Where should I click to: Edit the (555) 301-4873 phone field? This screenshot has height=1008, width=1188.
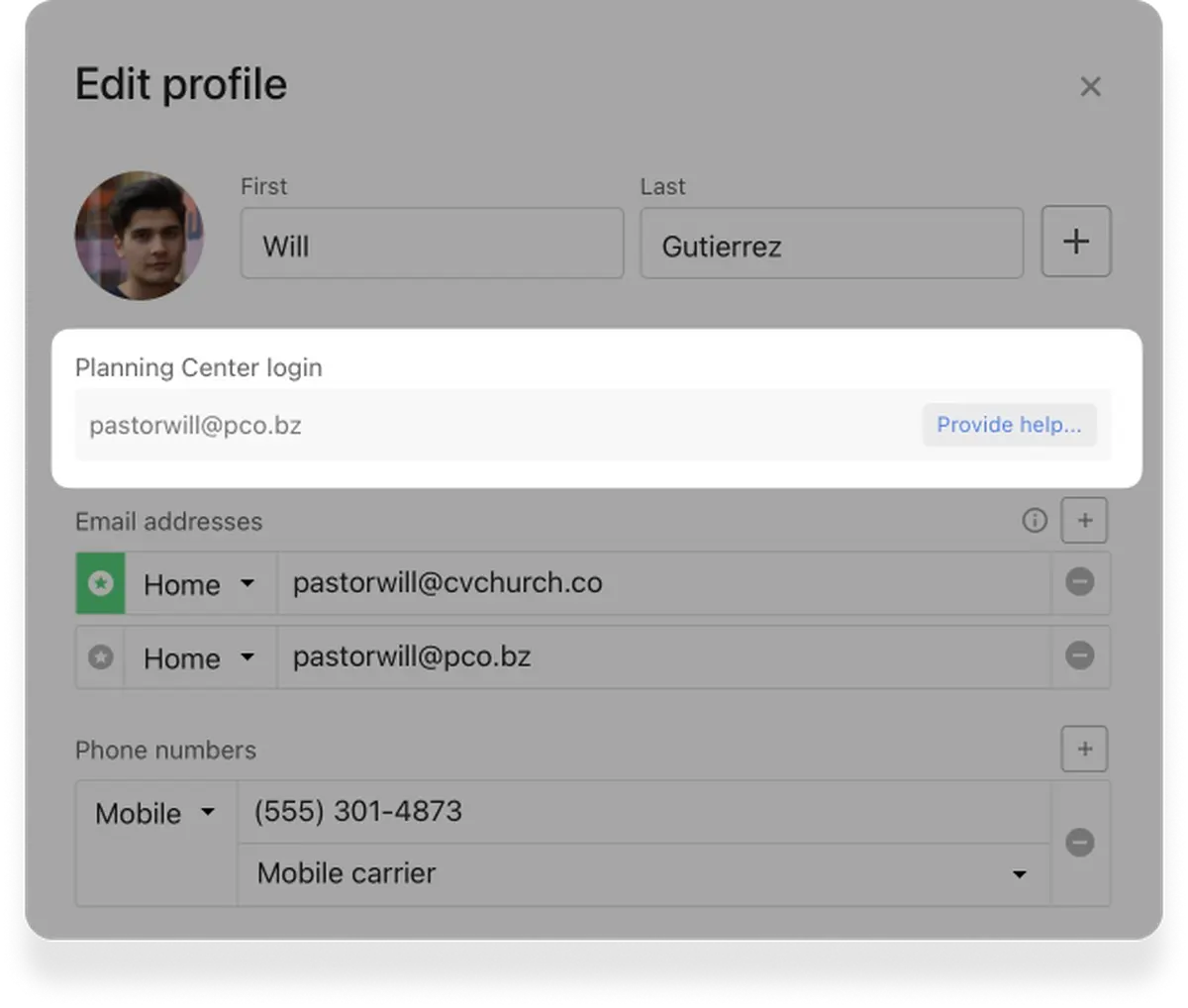(x=643, y=812)
